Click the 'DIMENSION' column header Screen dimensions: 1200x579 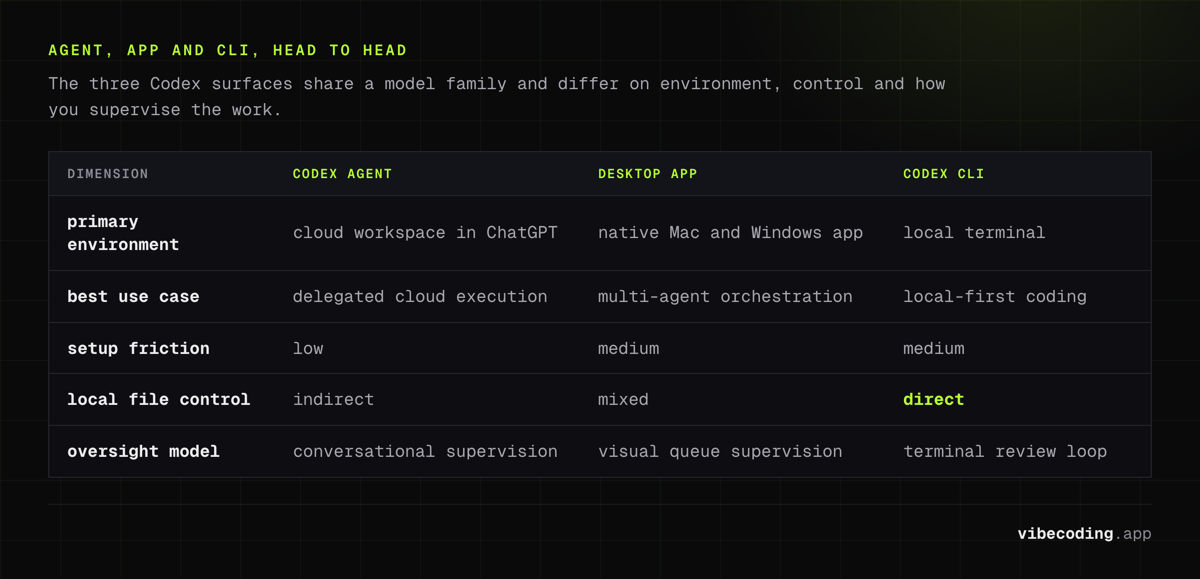click(108, 174)
